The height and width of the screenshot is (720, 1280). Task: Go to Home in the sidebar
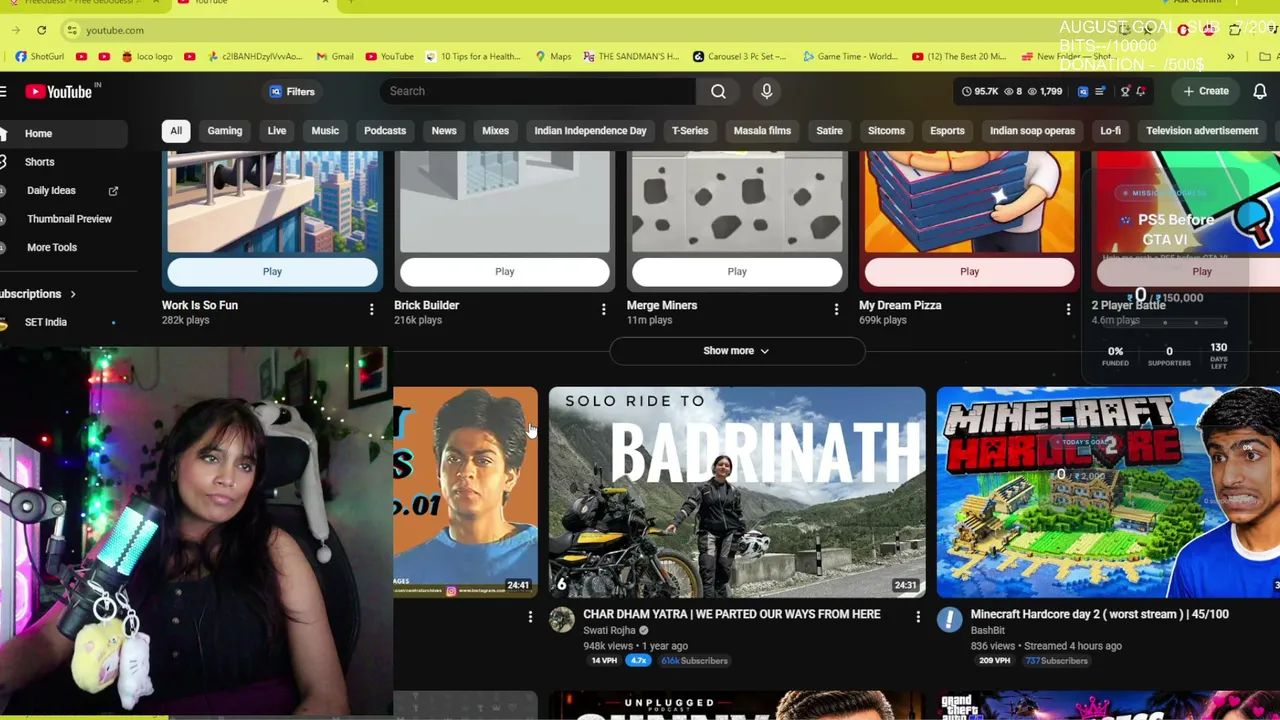pyautogui.click(x=64, y=134)
